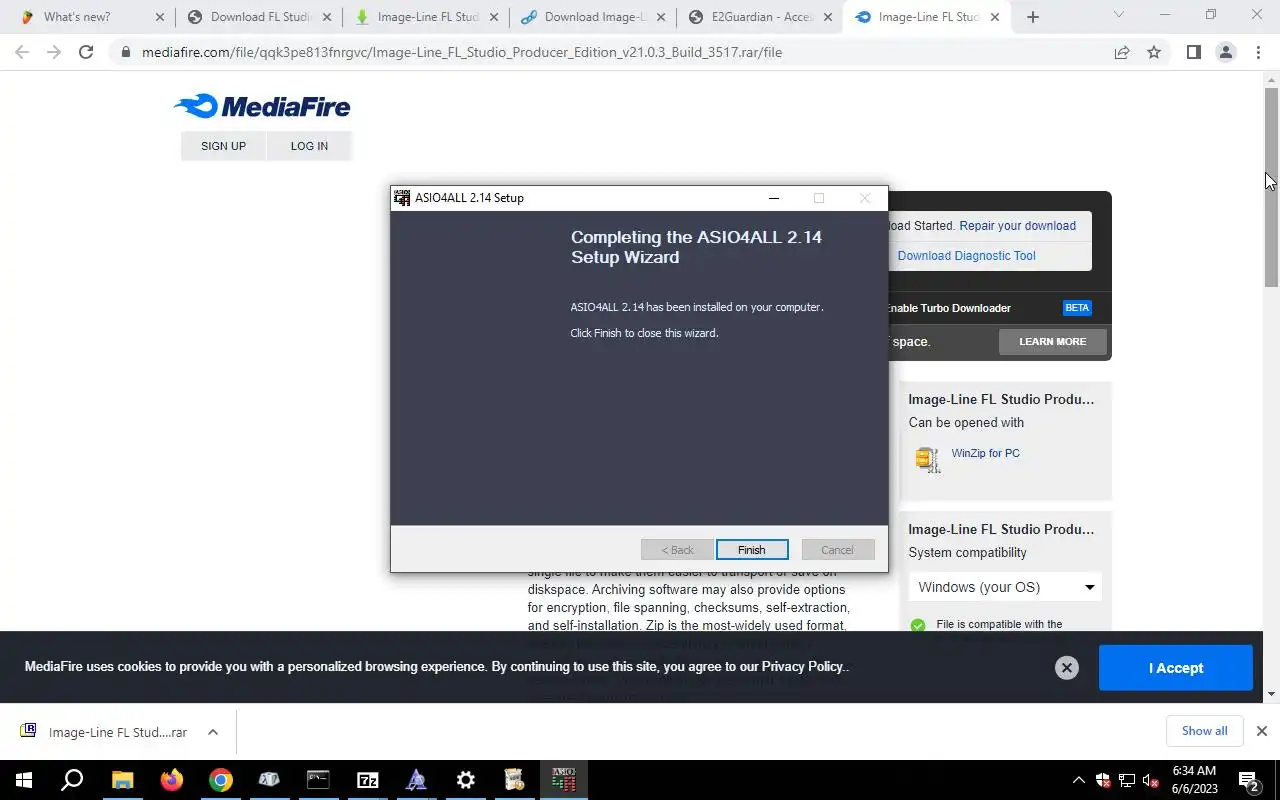The image size is (1280, 800).
Task: Close the What's new? tab
Action: [x=159, y=17]
